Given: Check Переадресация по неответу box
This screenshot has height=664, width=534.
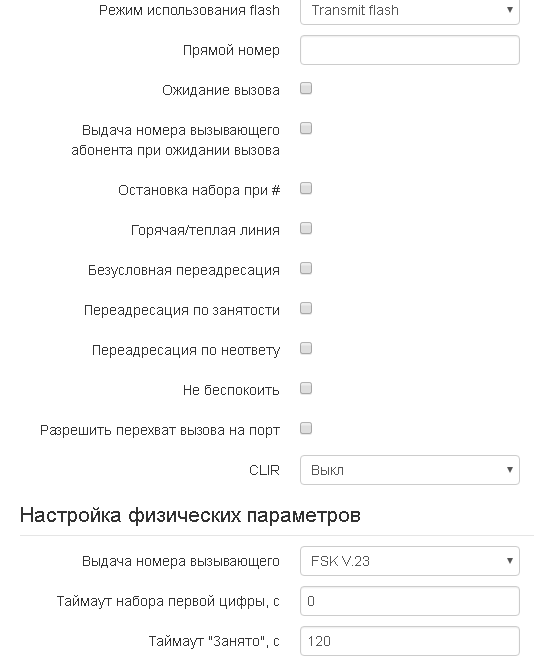Looking at the screenshot, I should pyautogui.click(x=306, y=348).
